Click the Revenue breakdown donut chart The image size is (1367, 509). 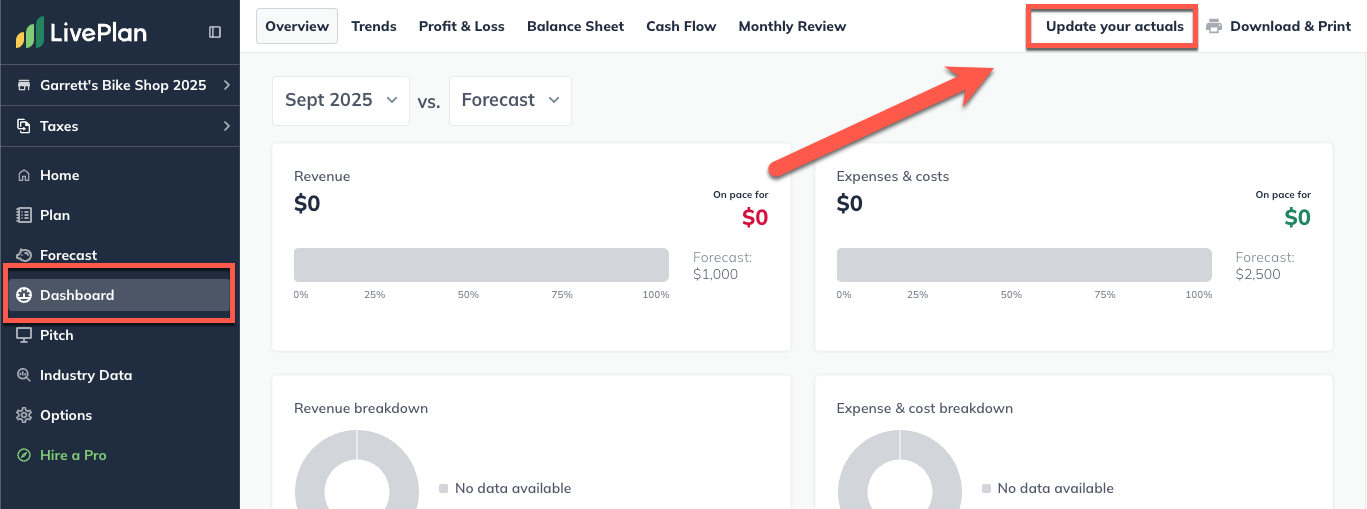357,469
